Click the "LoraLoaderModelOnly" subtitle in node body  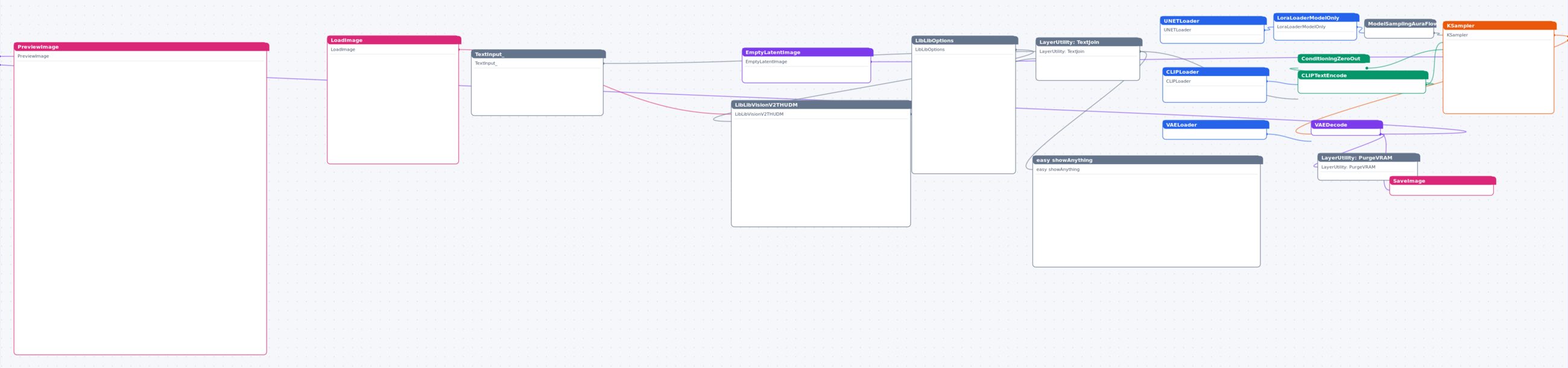(x=1301, y=27)
